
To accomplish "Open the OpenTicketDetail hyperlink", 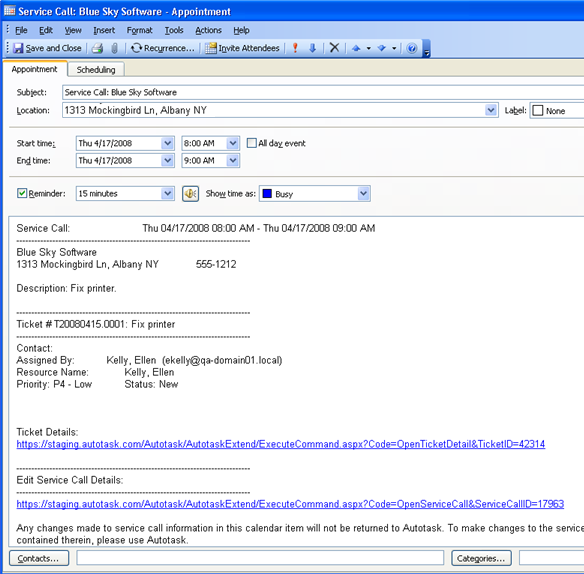I will point(280,444).
